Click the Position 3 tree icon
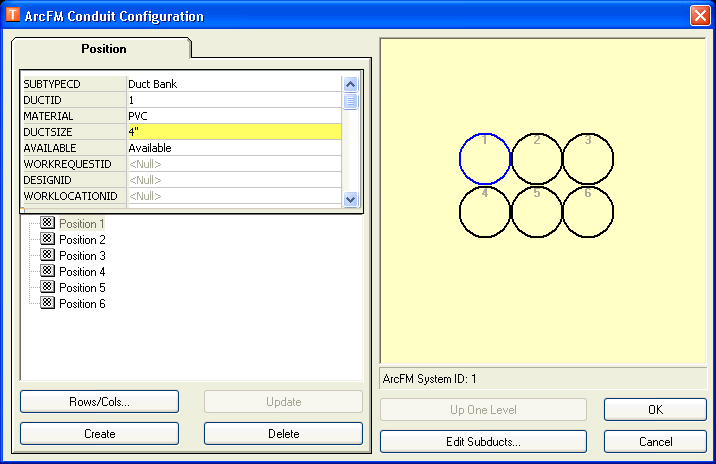 [x=47, y=255]
